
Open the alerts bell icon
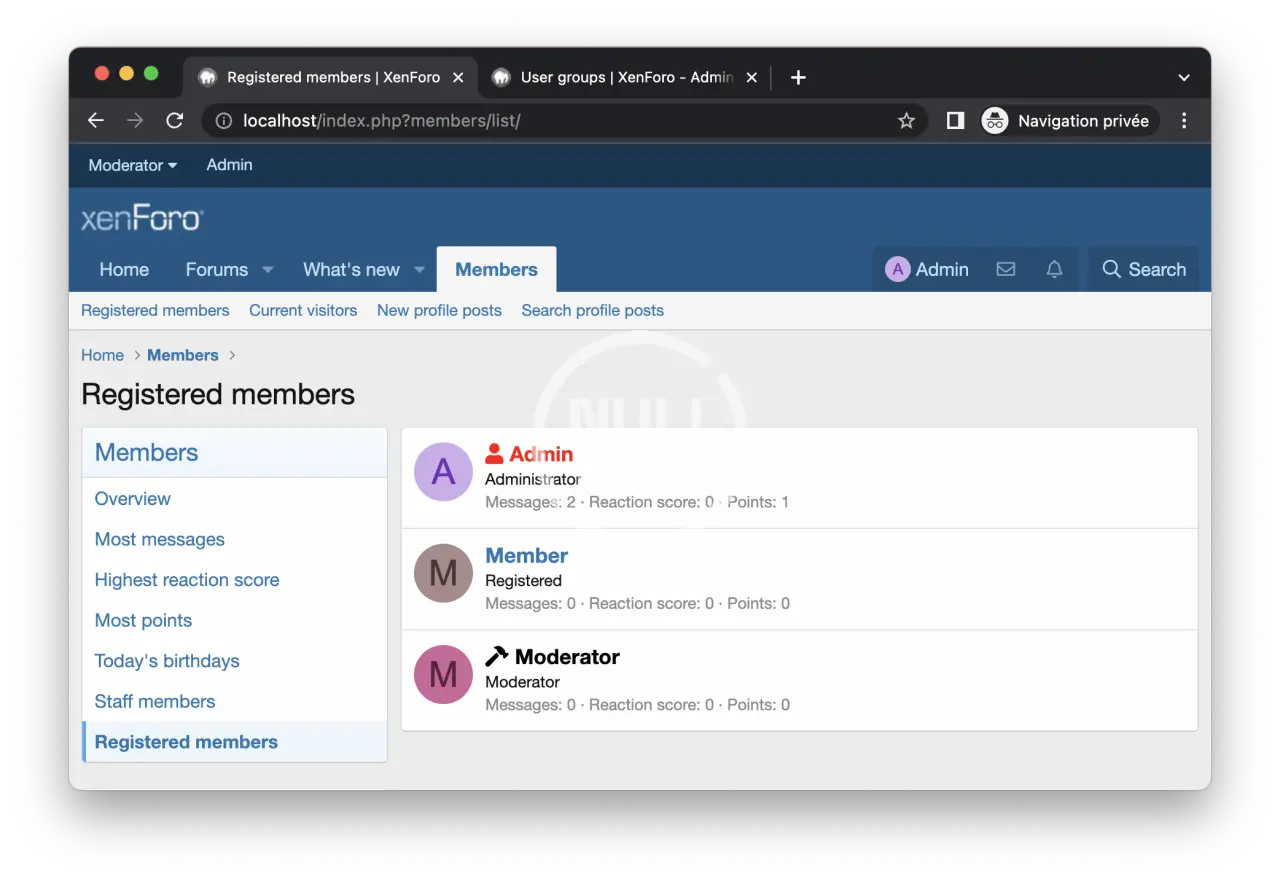(x=1054, y=270)
